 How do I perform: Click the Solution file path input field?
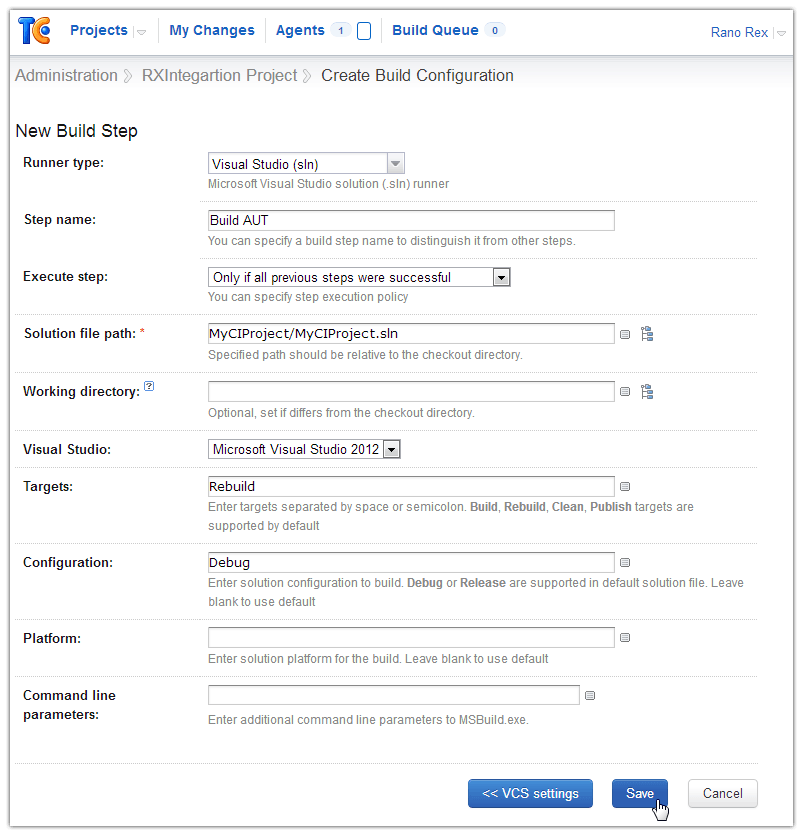(x=411, y=334)
